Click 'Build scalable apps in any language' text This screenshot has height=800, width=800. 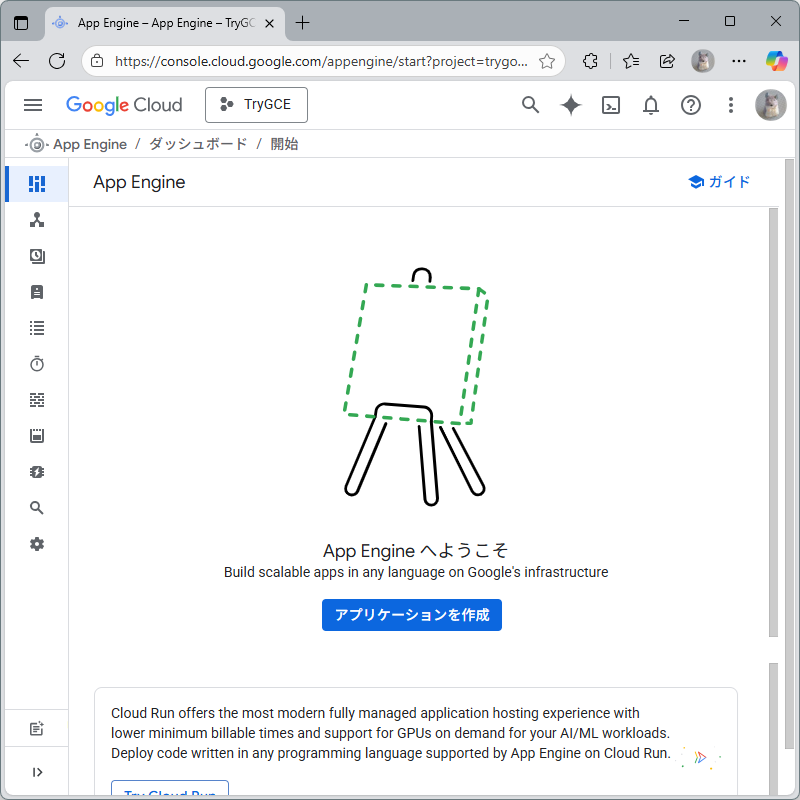pos(416,572)
